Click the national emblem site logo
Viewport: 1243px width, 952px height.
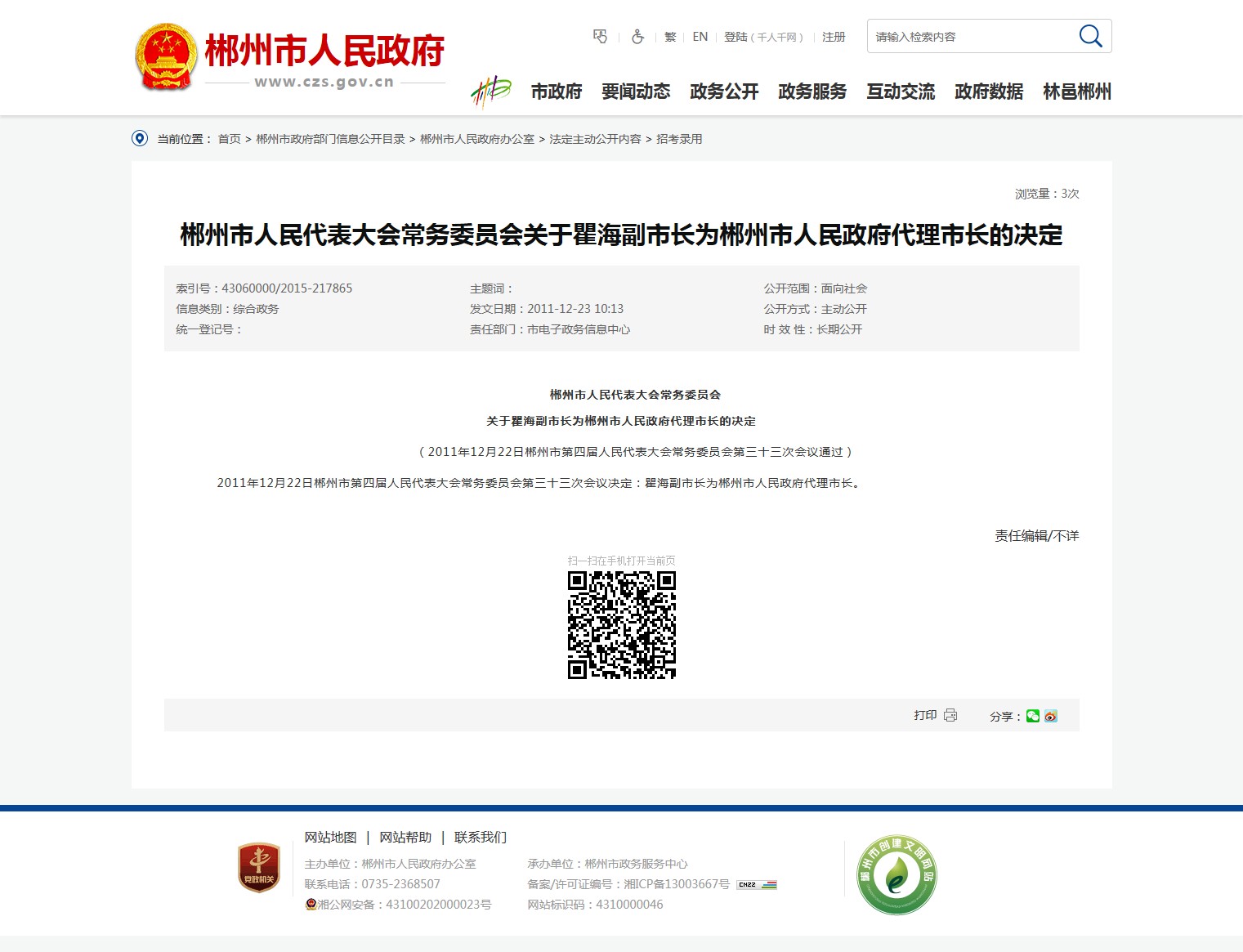166,56
